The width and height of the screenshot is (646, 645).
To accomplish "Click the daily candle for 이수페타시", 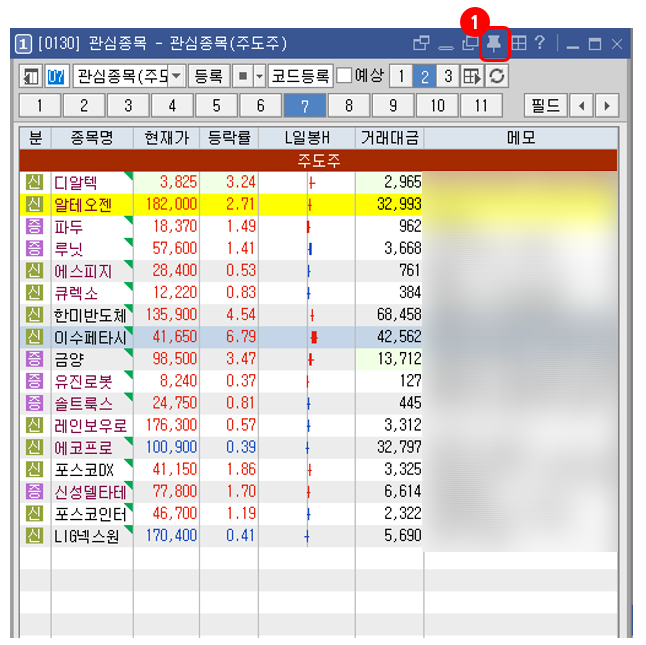I will 314,337.
